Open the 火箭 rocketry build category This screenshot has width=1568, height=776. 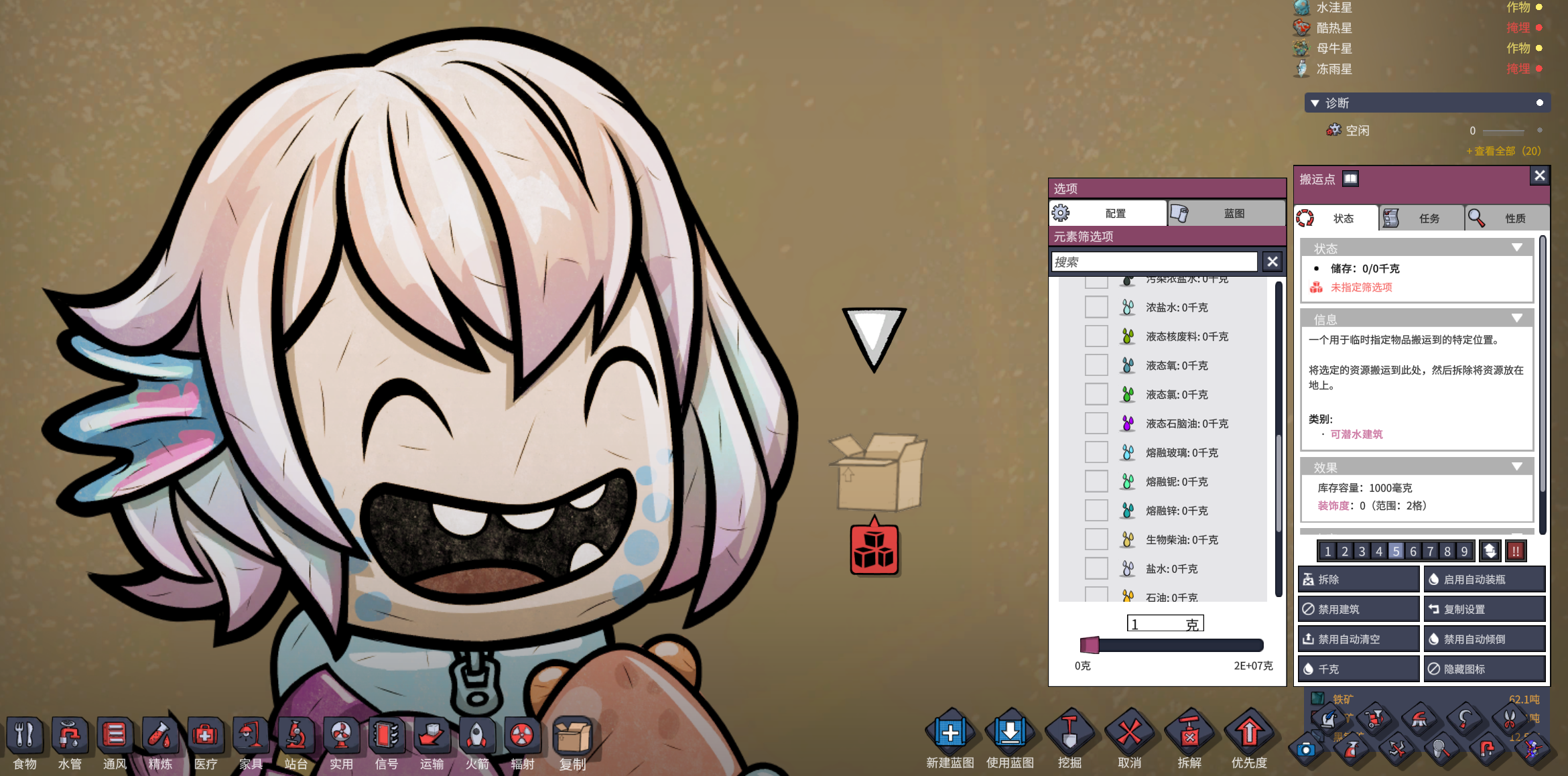[x=476, y=744]
